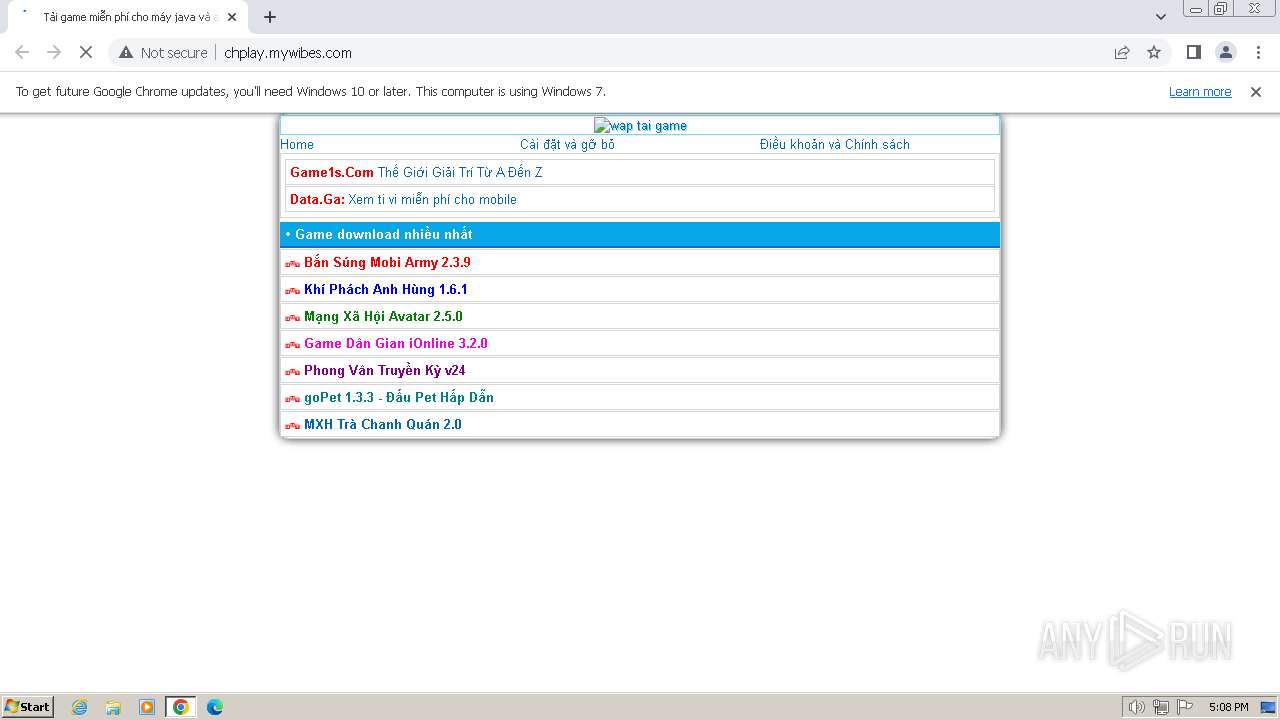Image resolution: width=1280 pixels, height=720 pixels.
Task: Click the 5:08 PM system clock
Action: (1228, 707)
